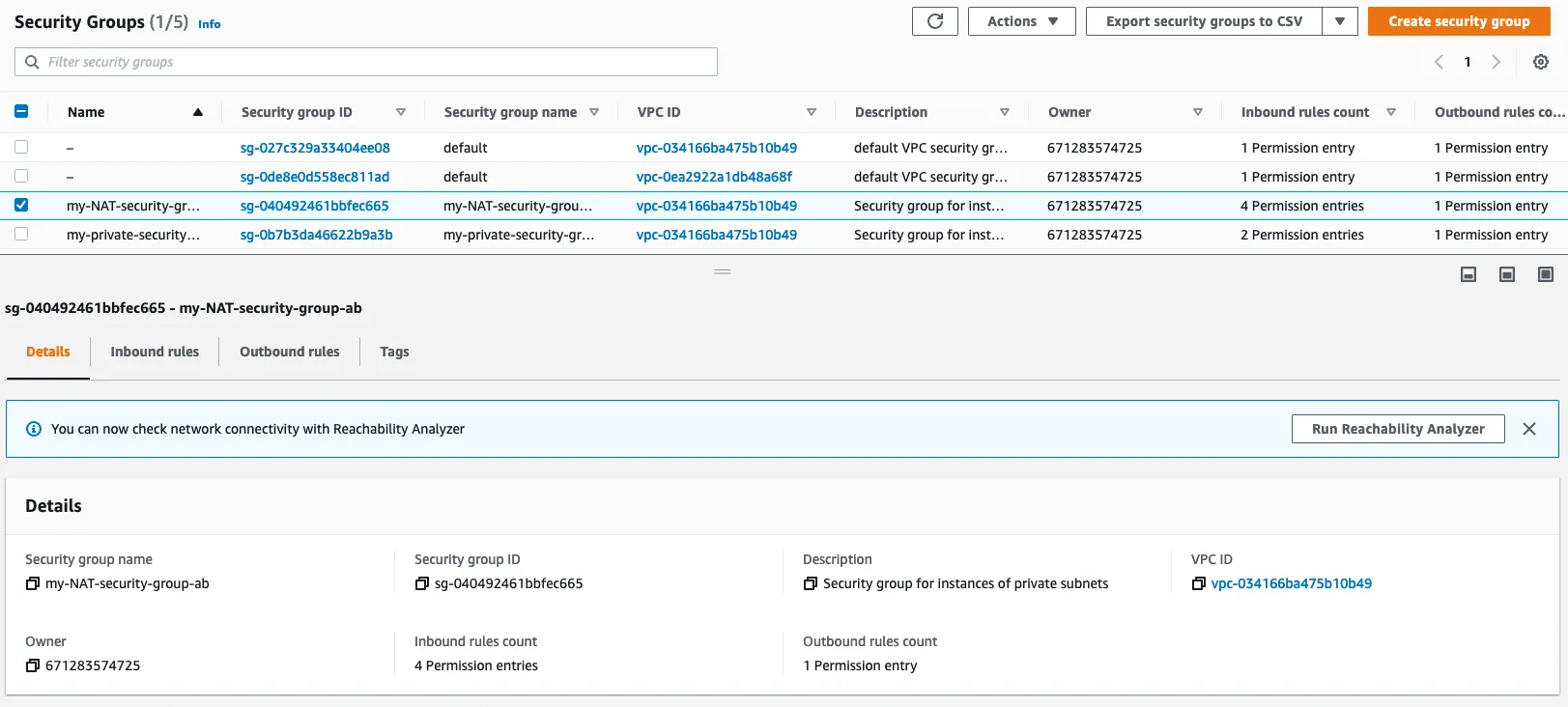
Task: Open the Outbound rules tab
Action: pos(289,352)
